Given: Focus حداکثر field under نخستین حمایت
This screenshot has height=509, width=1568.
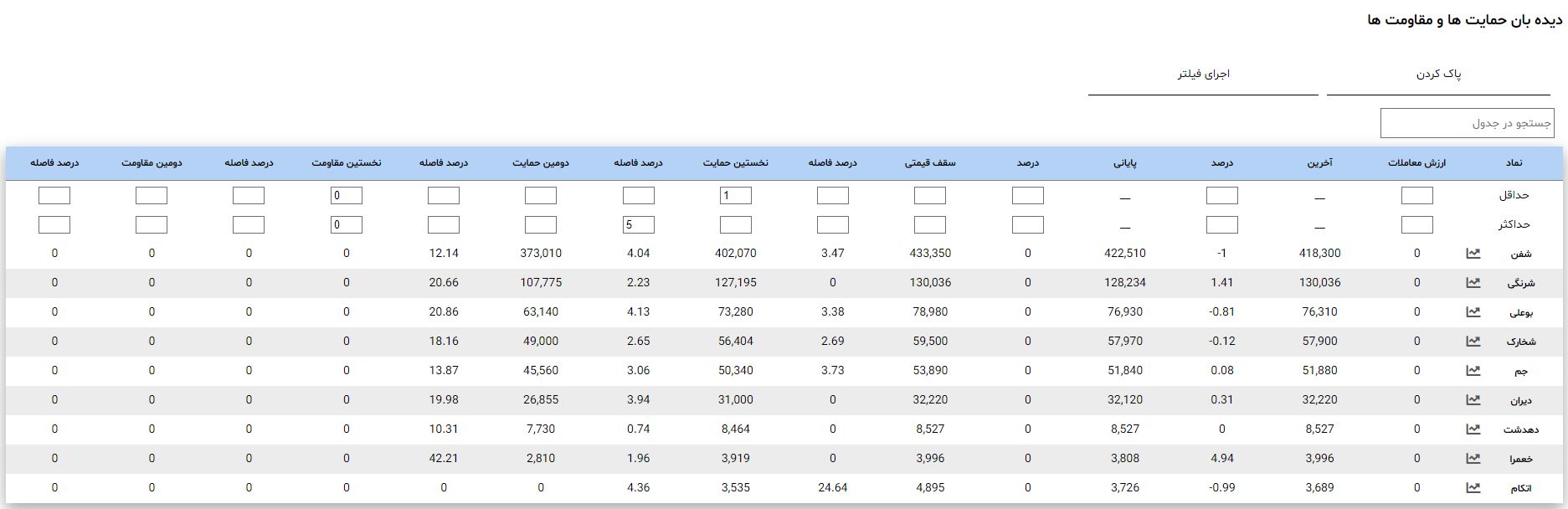Looking at the screenshot, I should 736,224.
